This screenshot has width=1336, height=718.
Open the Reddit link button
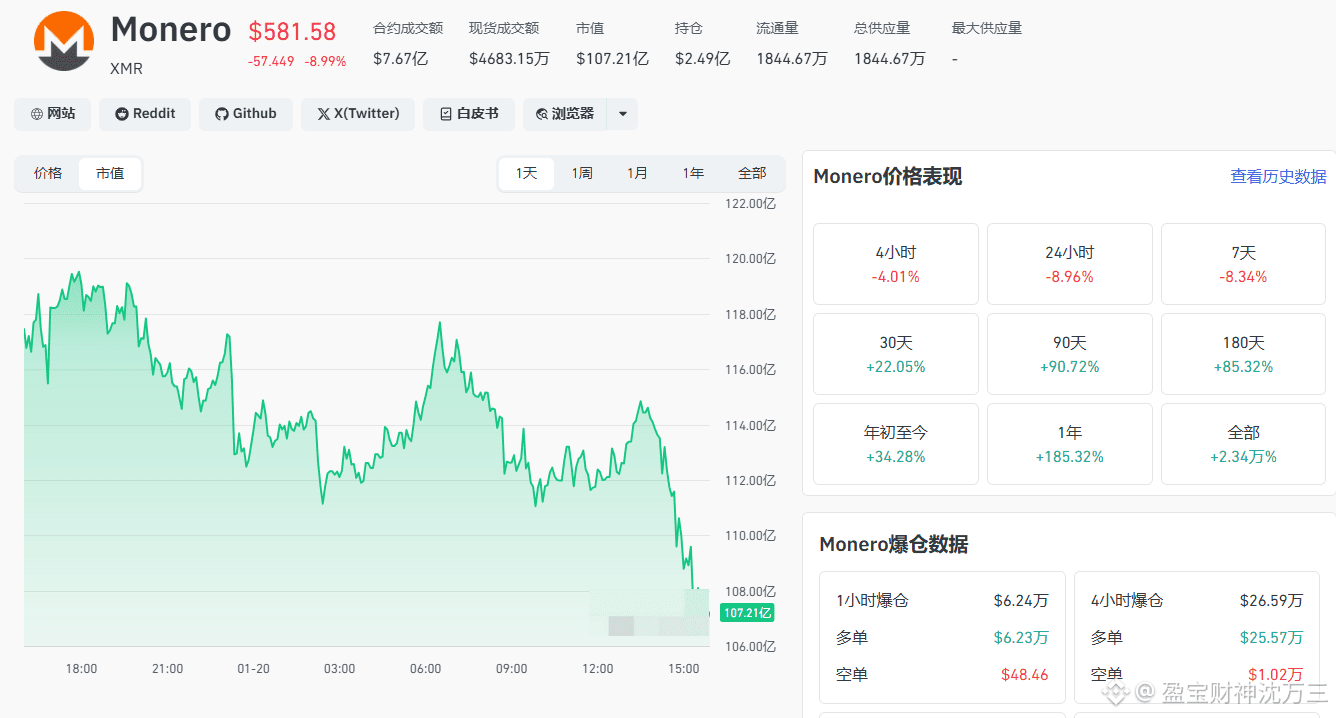pyautogui.click(x=145, y=114)
